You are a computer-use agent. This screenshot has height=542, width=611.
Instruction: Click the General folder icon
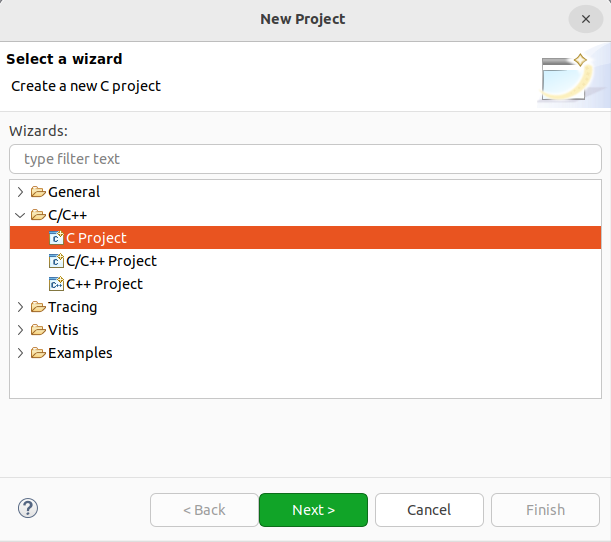point(38,192)
